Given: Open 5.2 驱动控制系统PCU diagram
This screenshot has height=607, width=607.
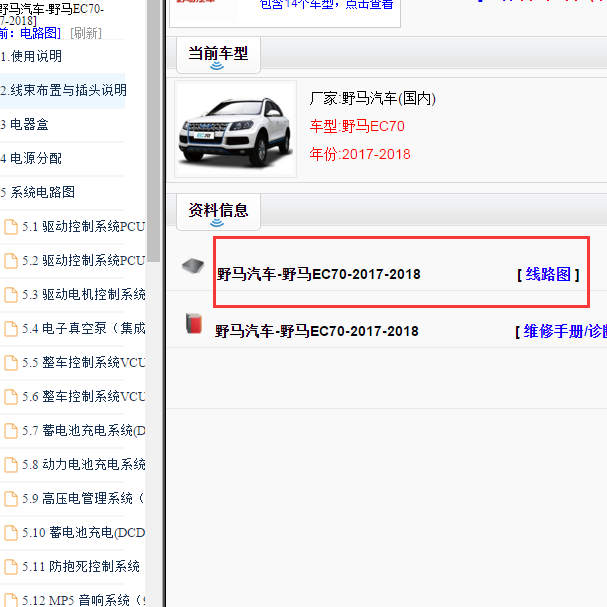Looking at the screenshot, I should (x=84, y=261).
